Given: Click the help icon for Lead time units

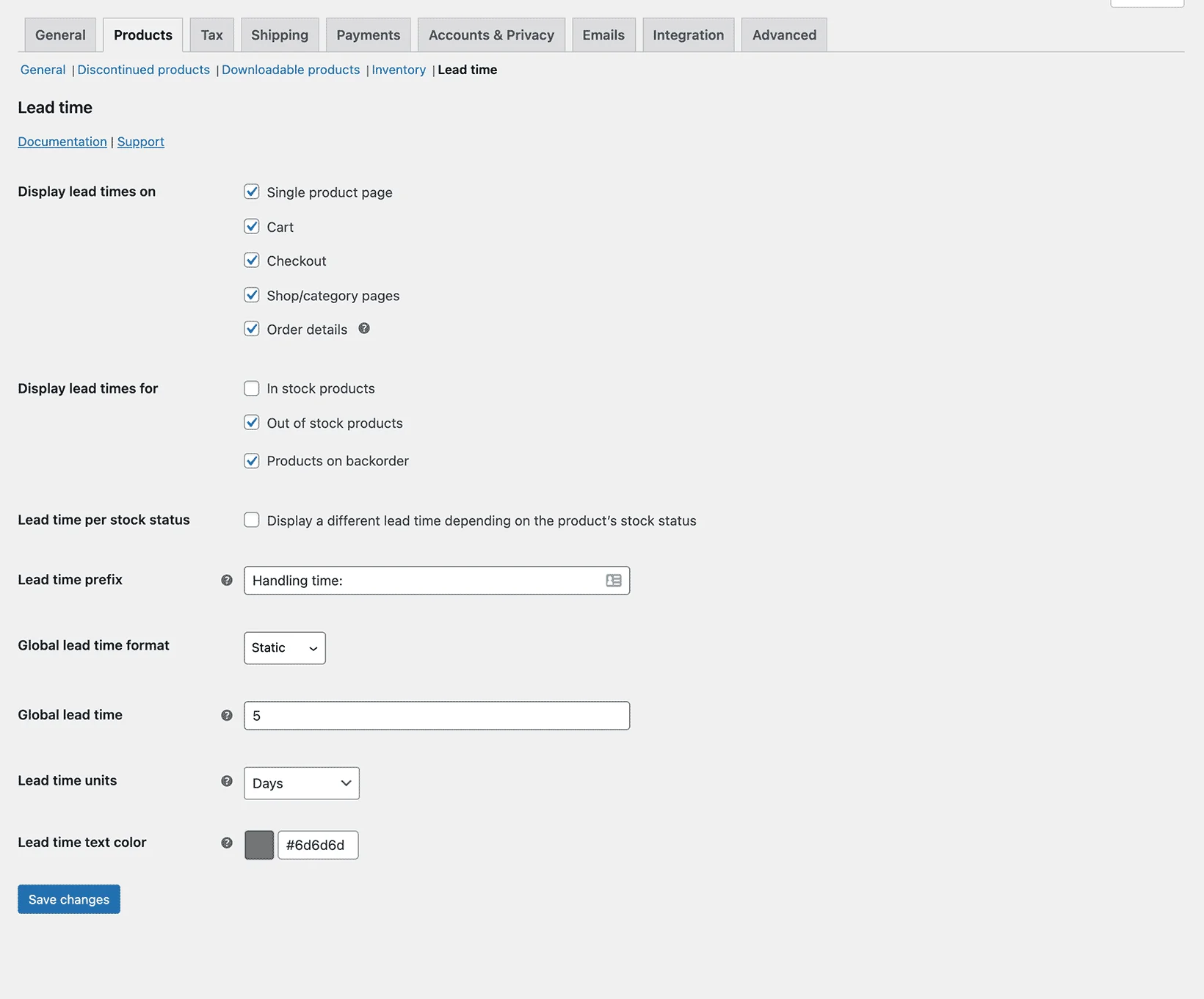Looking at the screenshot, I should tap(225, 781).
